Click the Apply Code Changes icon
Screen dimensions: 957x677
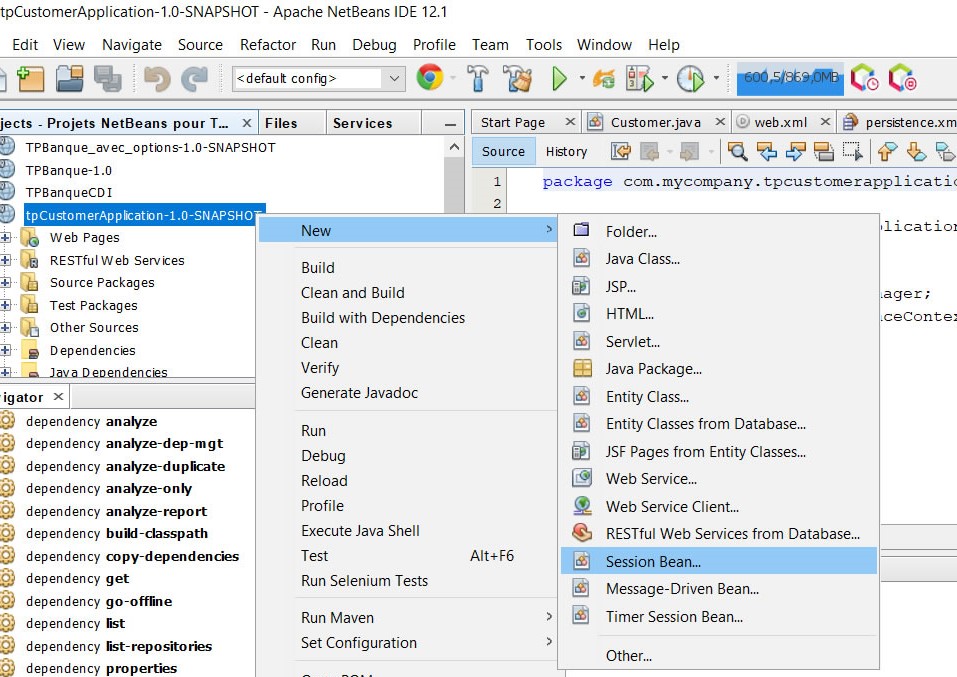click(x=604, y=79)
